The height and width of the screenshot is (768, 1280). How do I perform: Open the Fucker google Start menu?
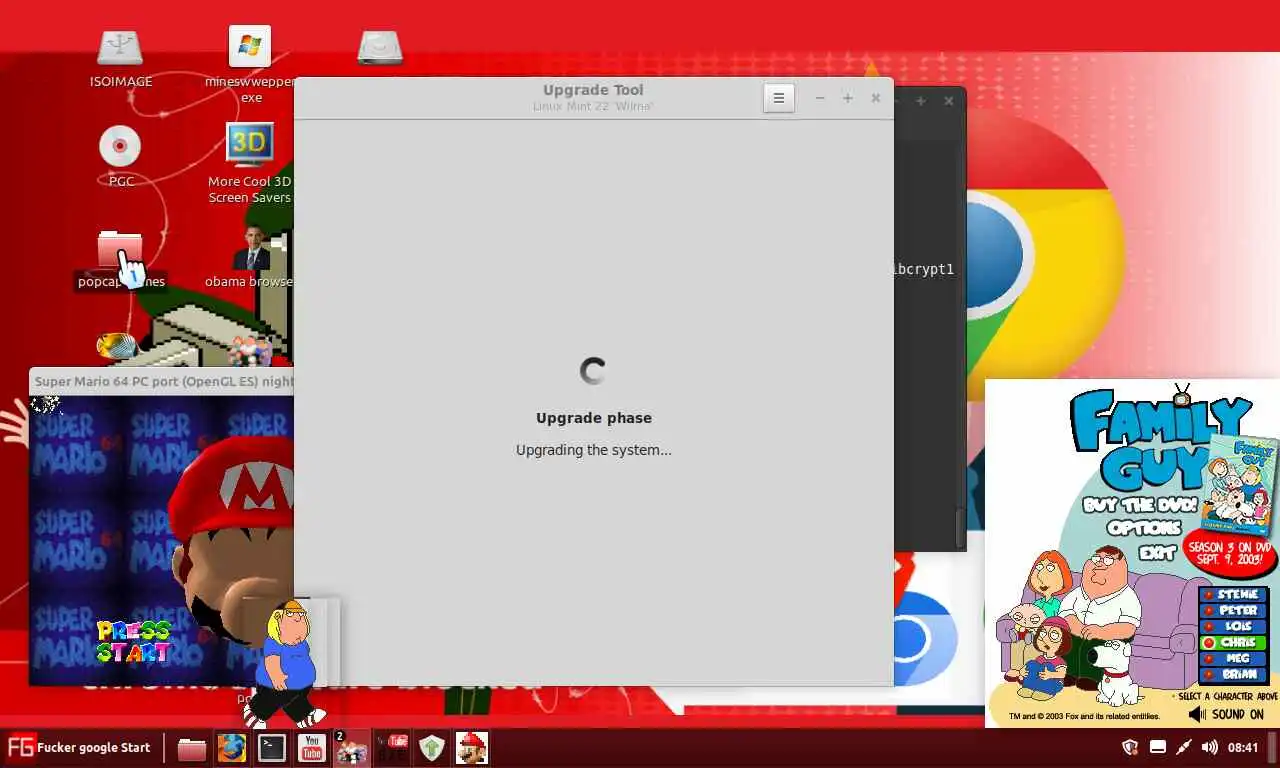click(78, 748)
